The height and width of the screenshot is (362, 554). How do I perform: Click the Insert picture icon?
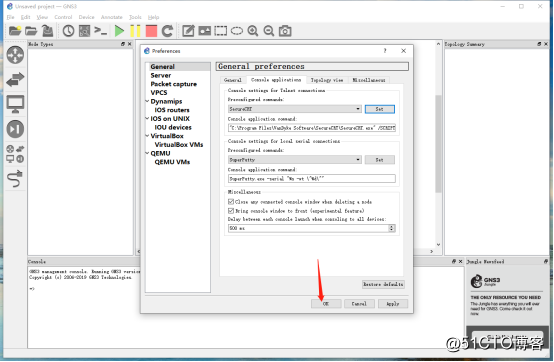tap(205, 31)
